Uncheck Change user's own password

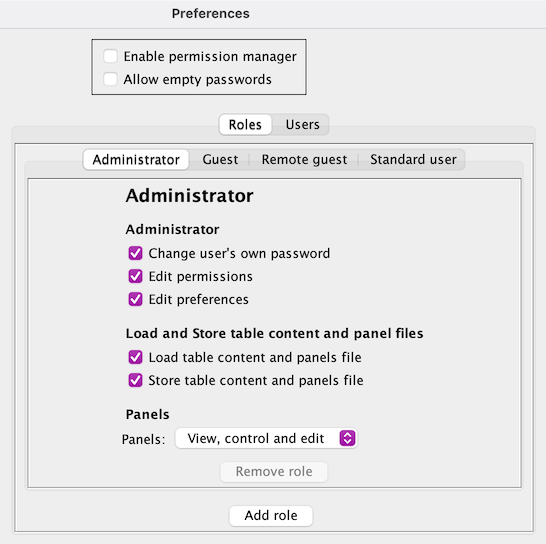coord(135,253)
